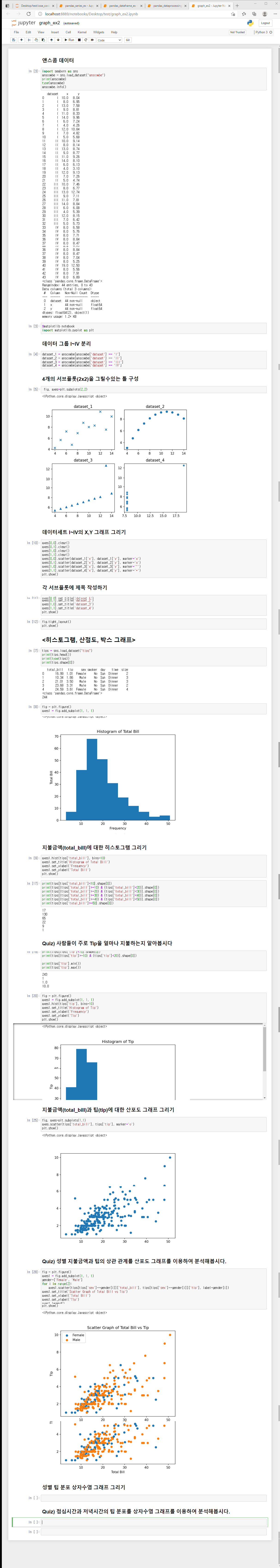The width and height of the screenshot is (280, 1568).
Task: Click the Logout button
Action: click(x=265, y=23)
